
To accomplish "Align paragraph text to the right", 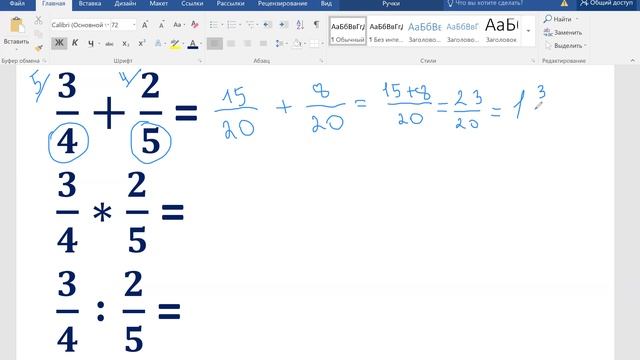I will (x=247, y=43).
